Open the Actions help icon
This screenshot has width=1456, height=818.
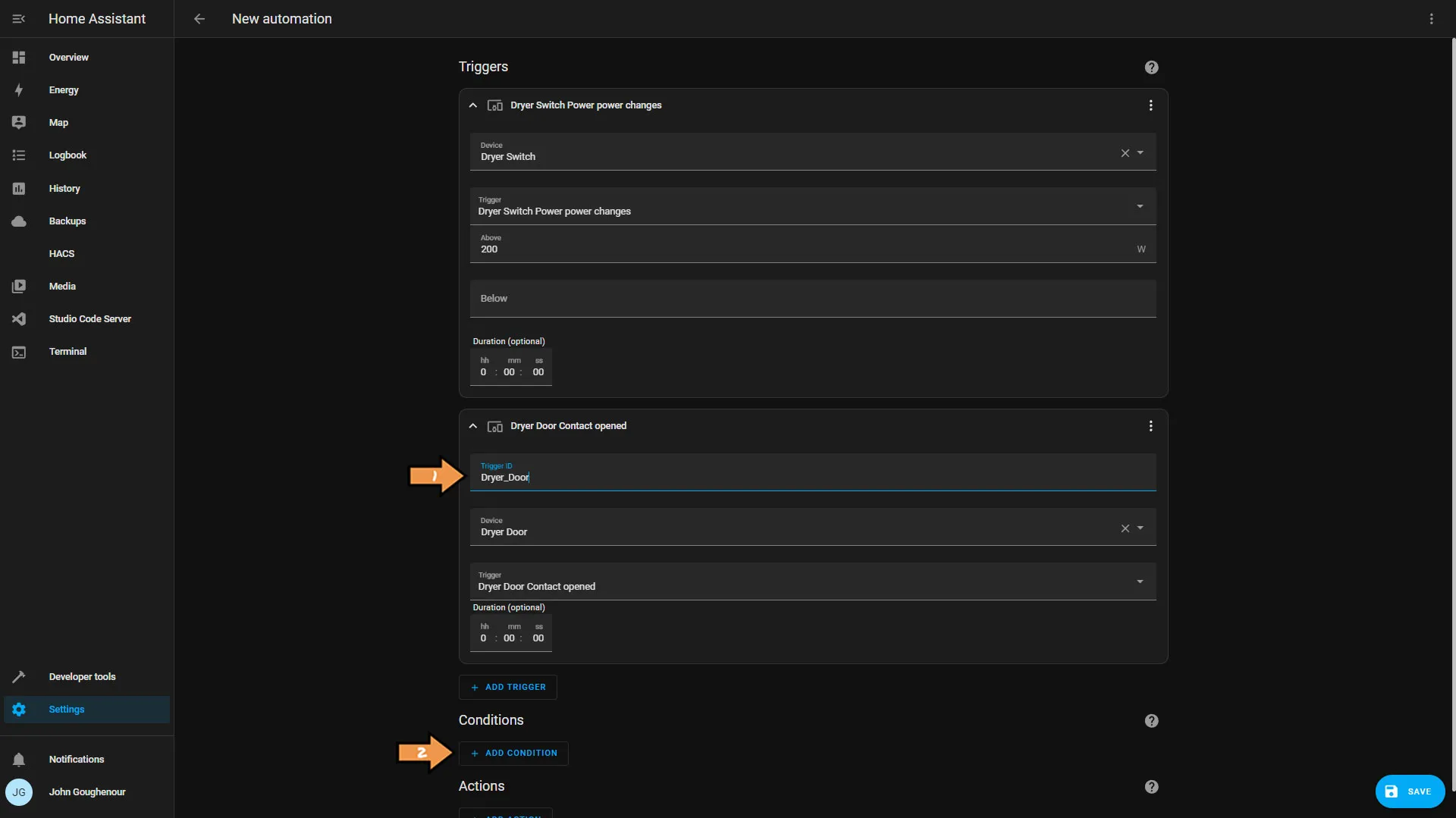[x=1151, y=787]
